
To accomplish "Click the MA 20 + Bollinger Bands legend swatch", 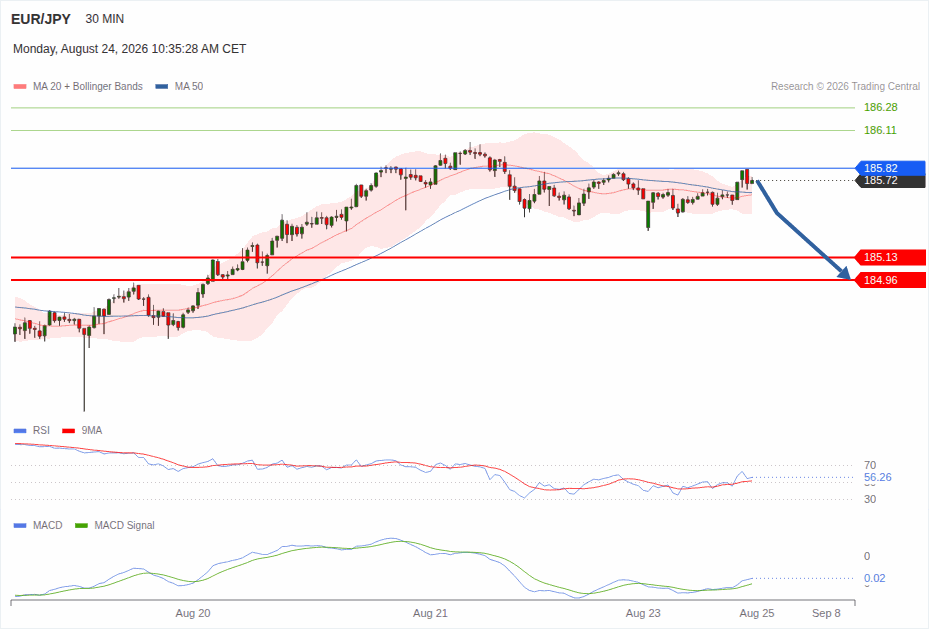I will coord(20,86).
